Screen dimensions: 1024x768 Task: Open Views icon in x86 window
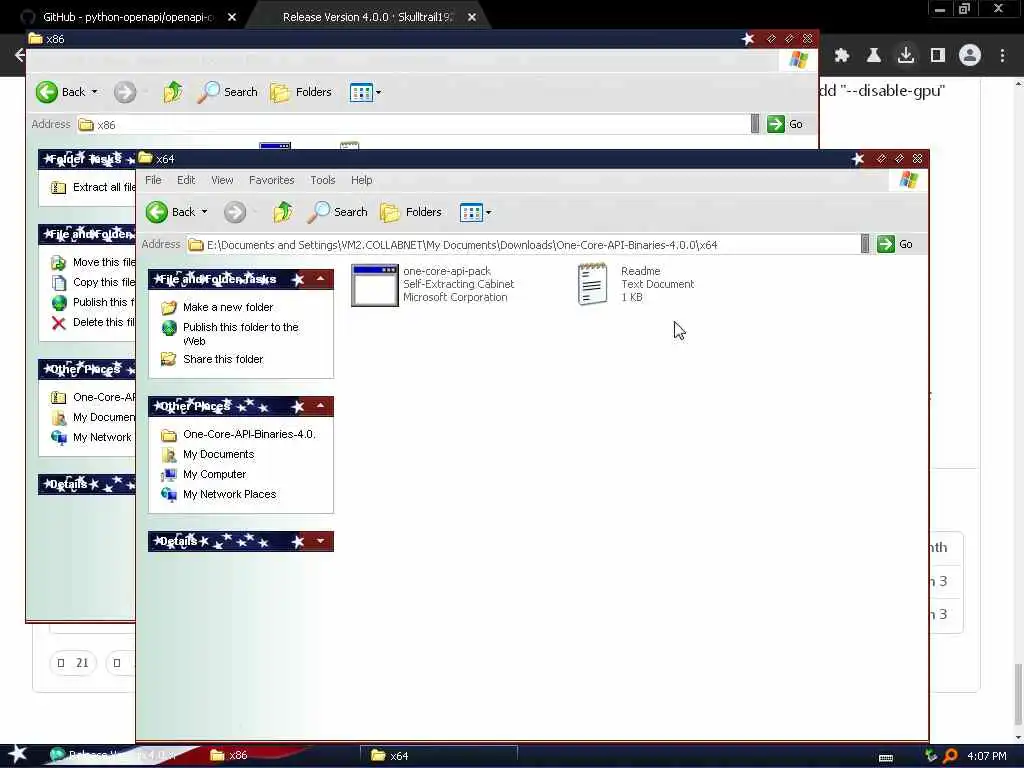pos(360,92)
